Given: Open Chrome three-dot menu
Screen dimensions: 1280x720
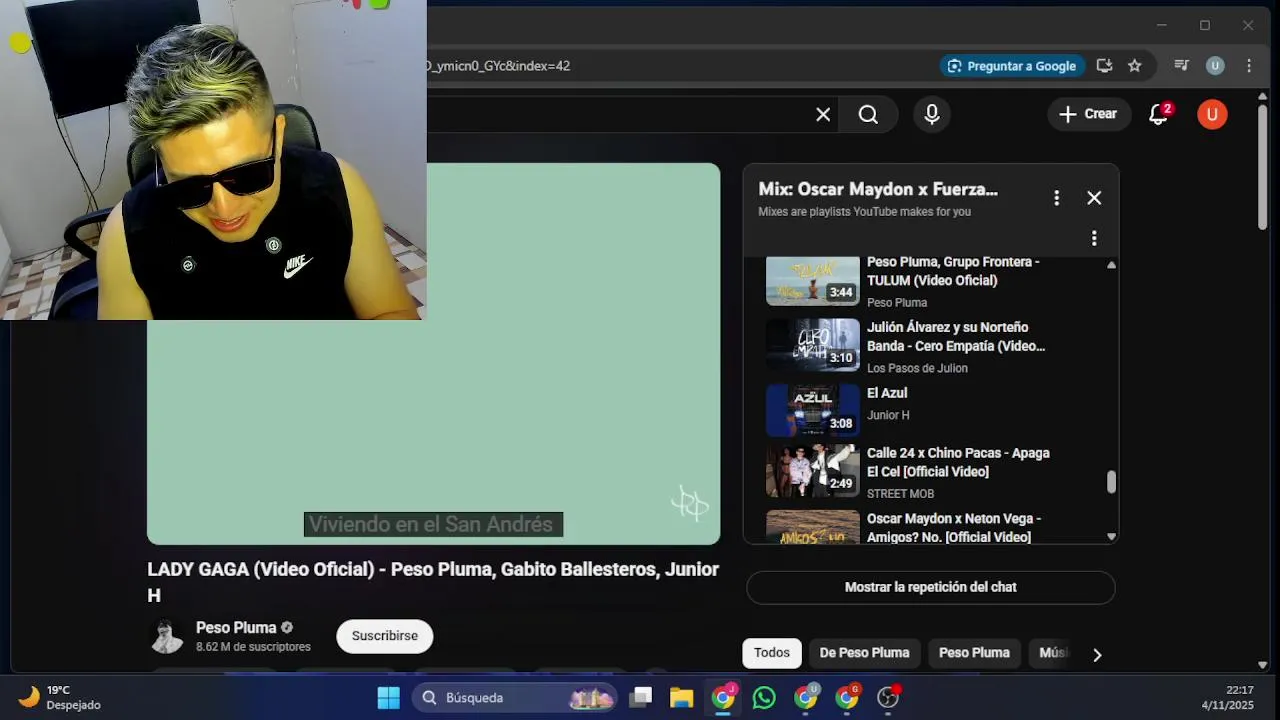Looking at the screenshot, I should (1249, 66).
